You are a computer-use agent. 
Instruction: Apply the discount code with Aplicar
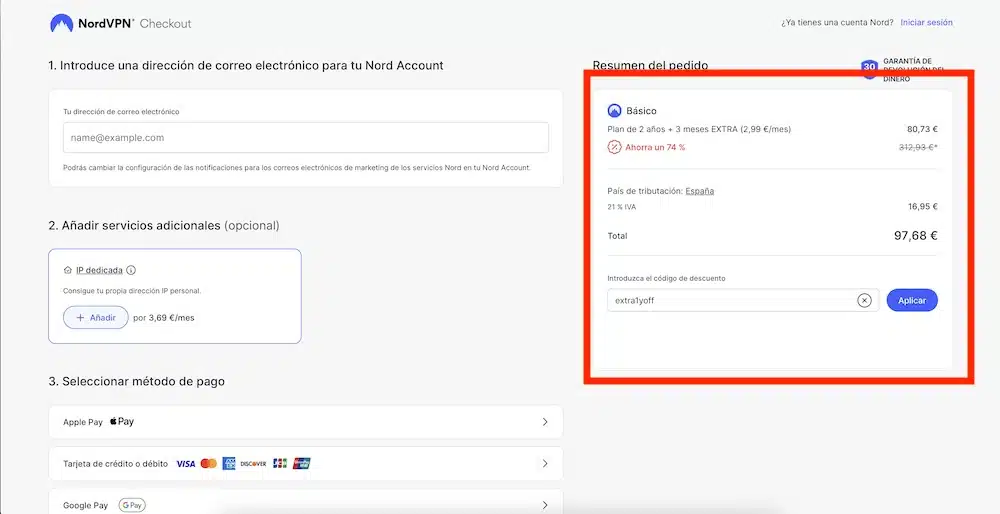point(912,300)
